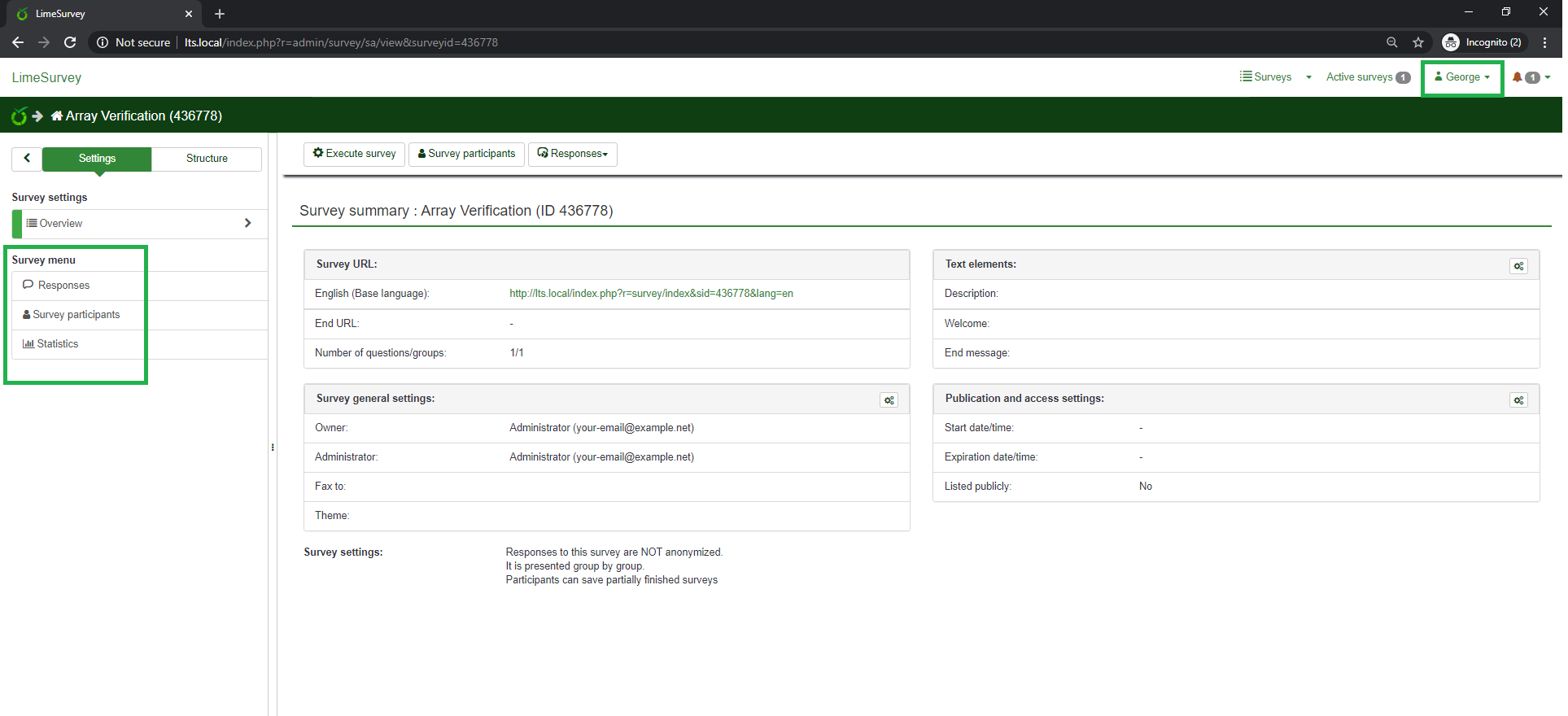Viewport: 1568px width, 716px height.
Task: Open the English survey URL link
Action: [x=651, y=294]
